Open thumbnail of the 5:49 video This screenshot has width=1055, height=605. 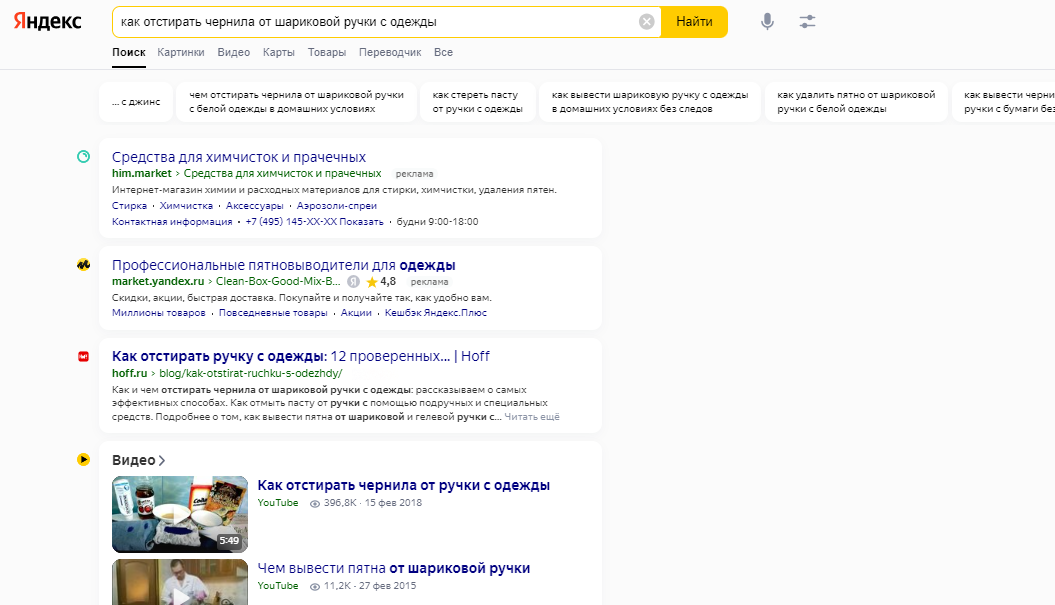click(180, 514)
